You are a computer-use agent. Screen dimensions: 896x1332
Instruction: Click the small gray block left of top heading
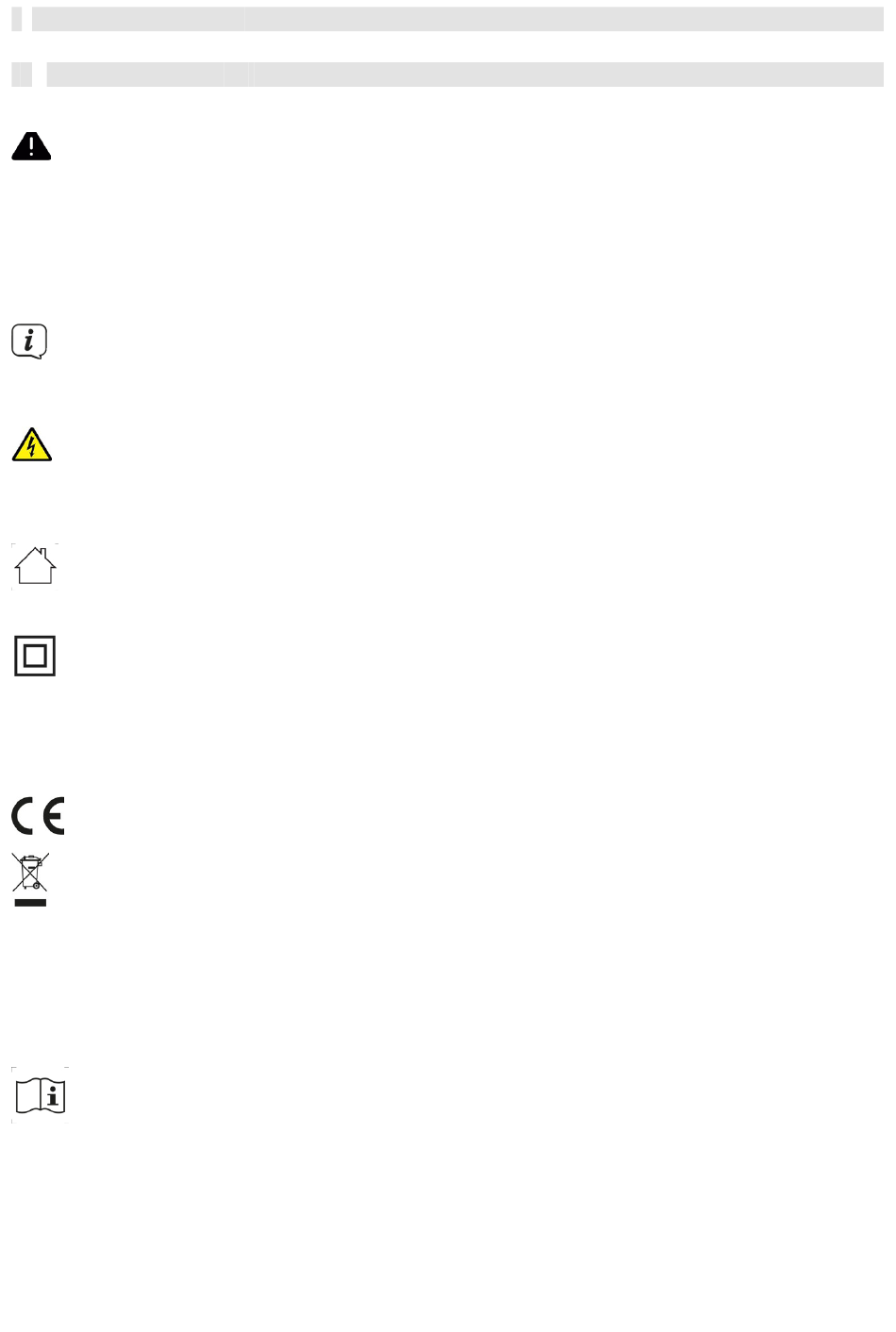click(16, 19)
